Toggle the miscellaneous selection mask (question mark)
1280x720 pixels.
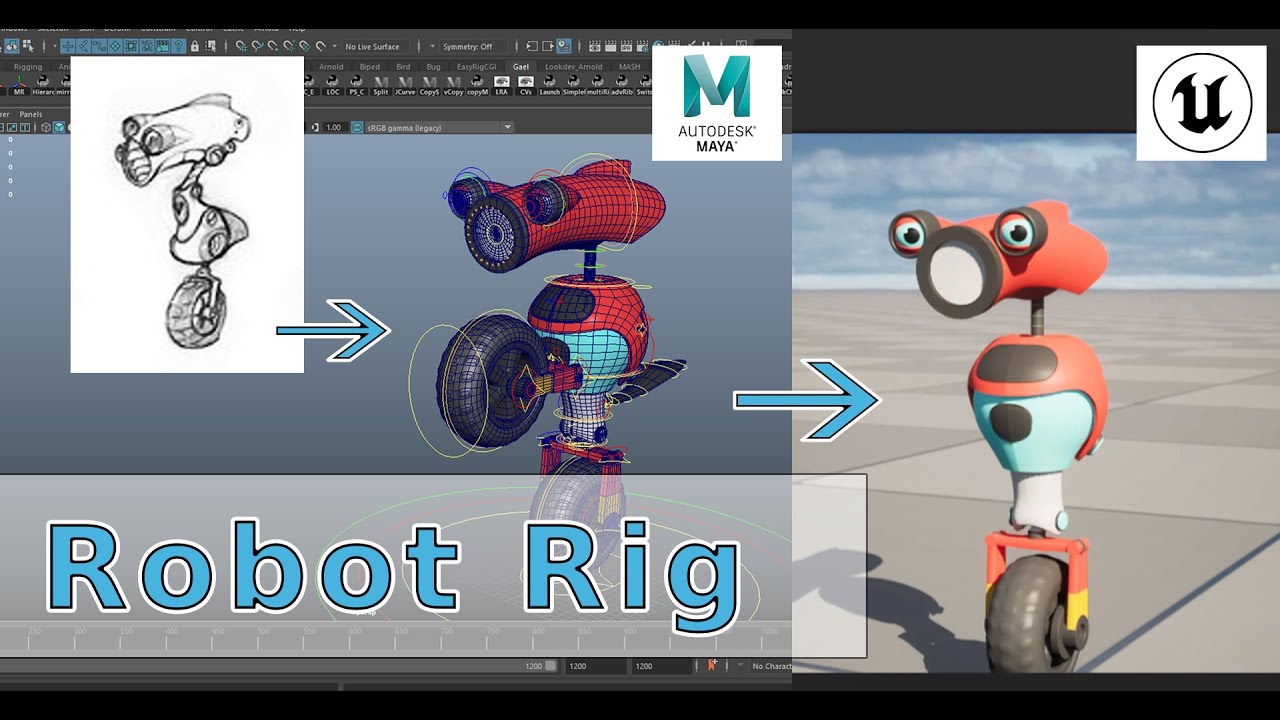178,46
